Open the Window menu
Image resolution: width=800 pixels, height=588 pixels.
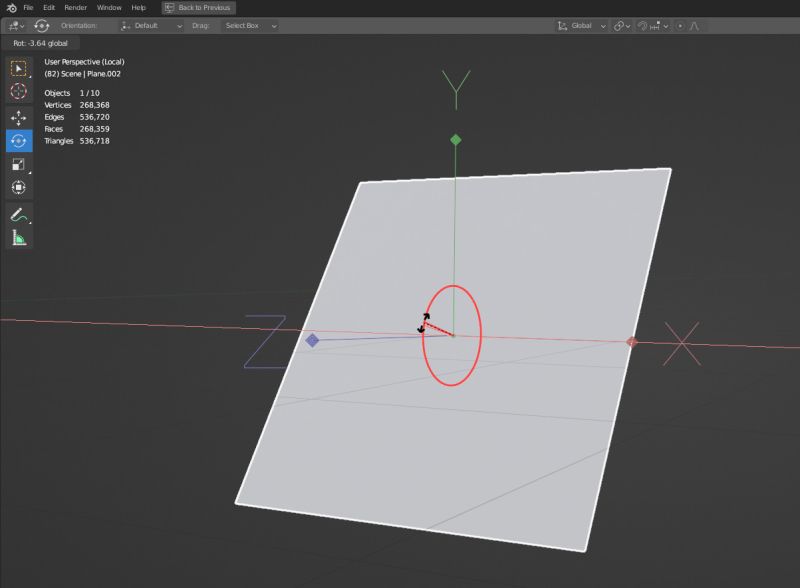[110, 7]
